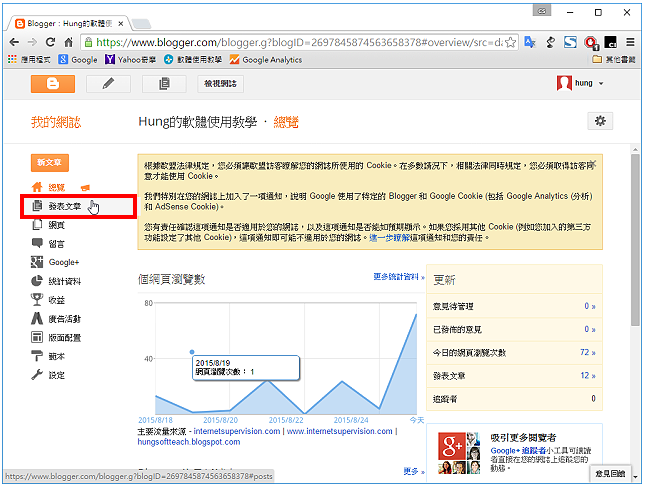Open the hung account dropdown
648x489 pixels.
click(580, 83)
